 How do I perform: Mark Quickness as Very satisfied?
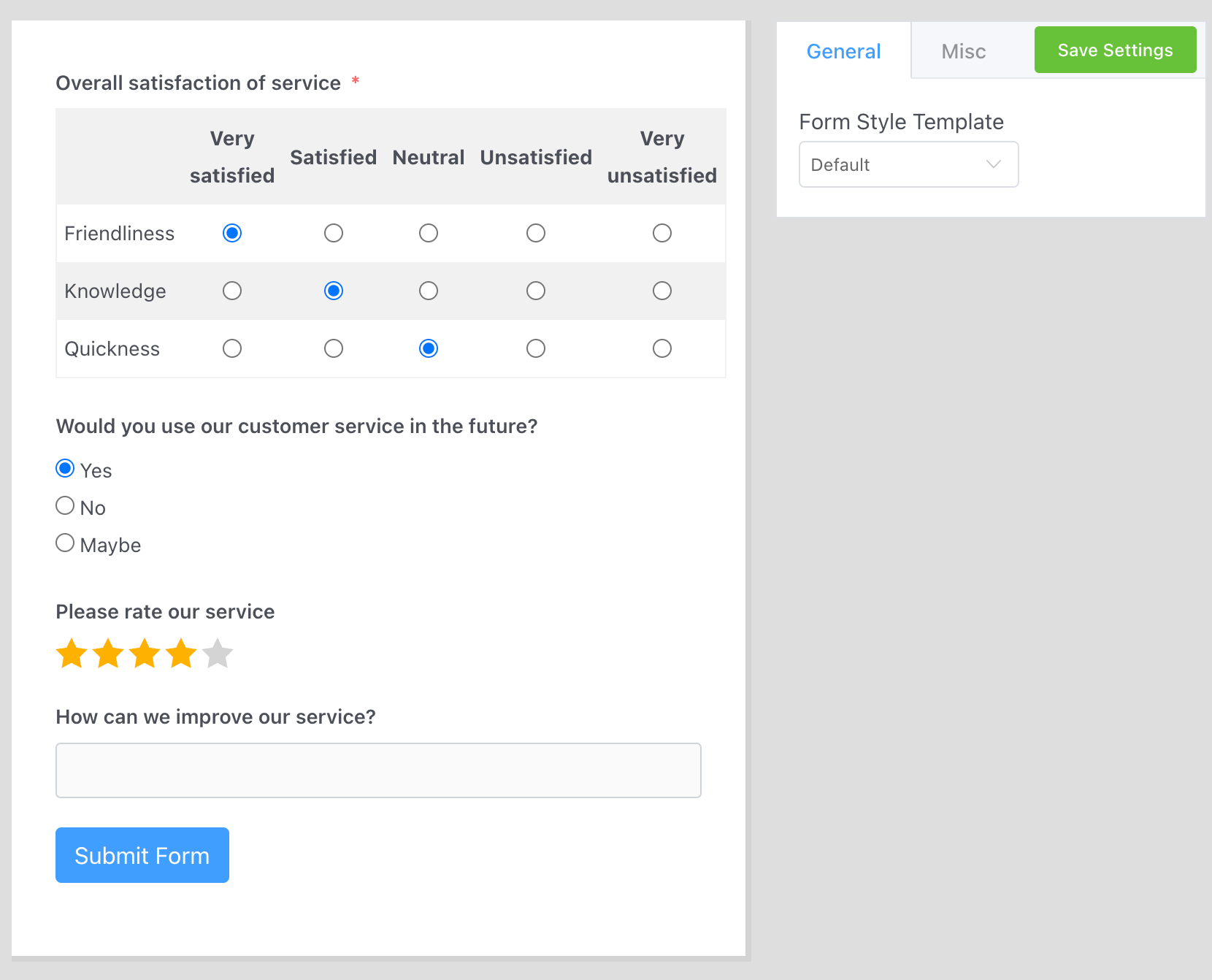point(231,348)
